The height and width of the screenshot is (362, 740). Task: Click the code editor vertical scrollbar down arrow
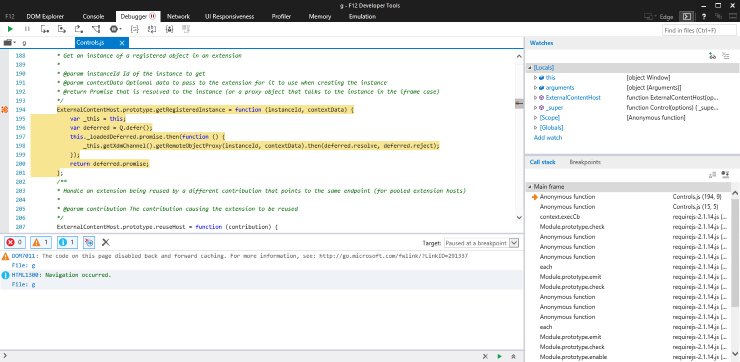coord(520,218)
